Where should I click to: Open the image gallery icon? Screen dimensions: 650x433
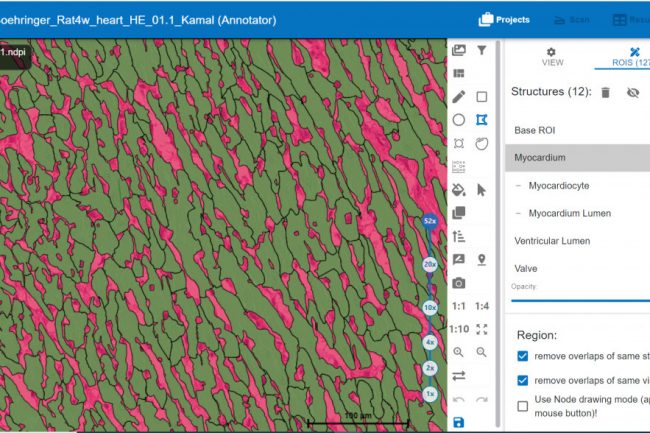[458, 50]
